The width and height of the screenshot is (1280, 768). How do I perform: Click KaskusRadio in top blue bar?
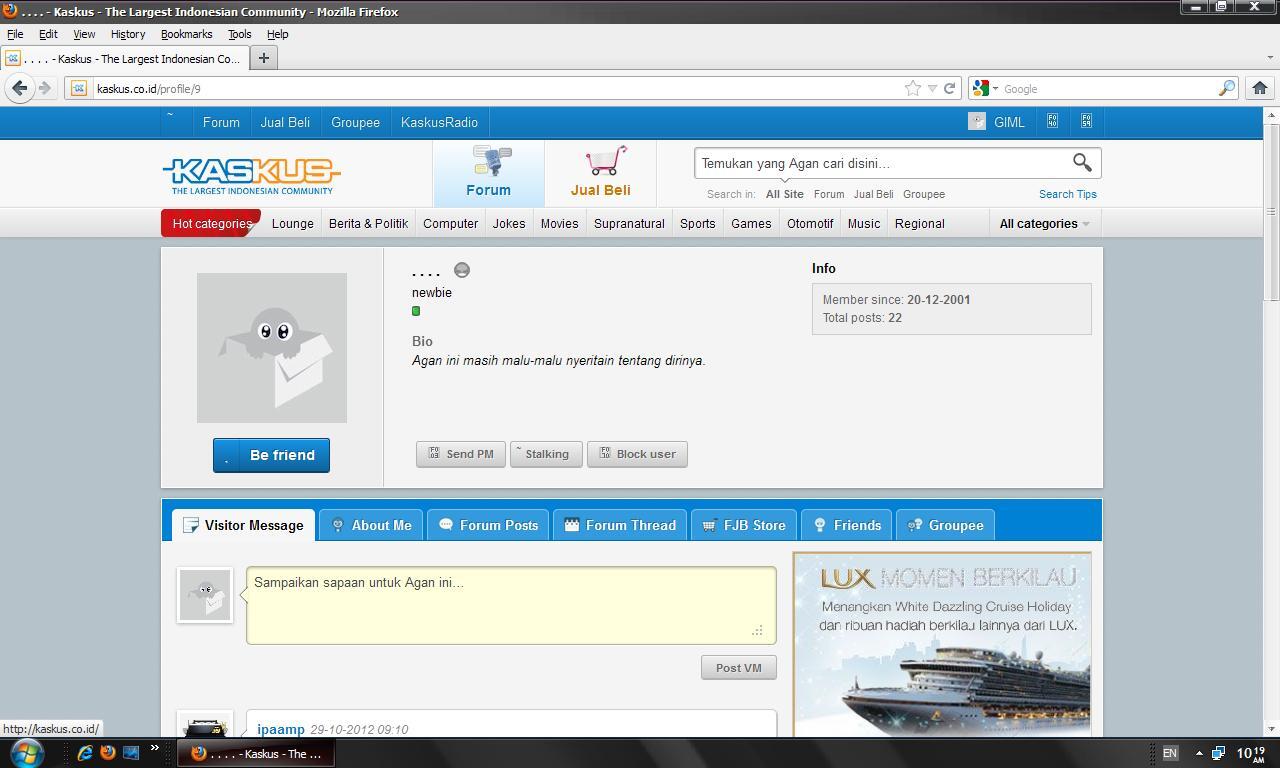click(439, 122)
